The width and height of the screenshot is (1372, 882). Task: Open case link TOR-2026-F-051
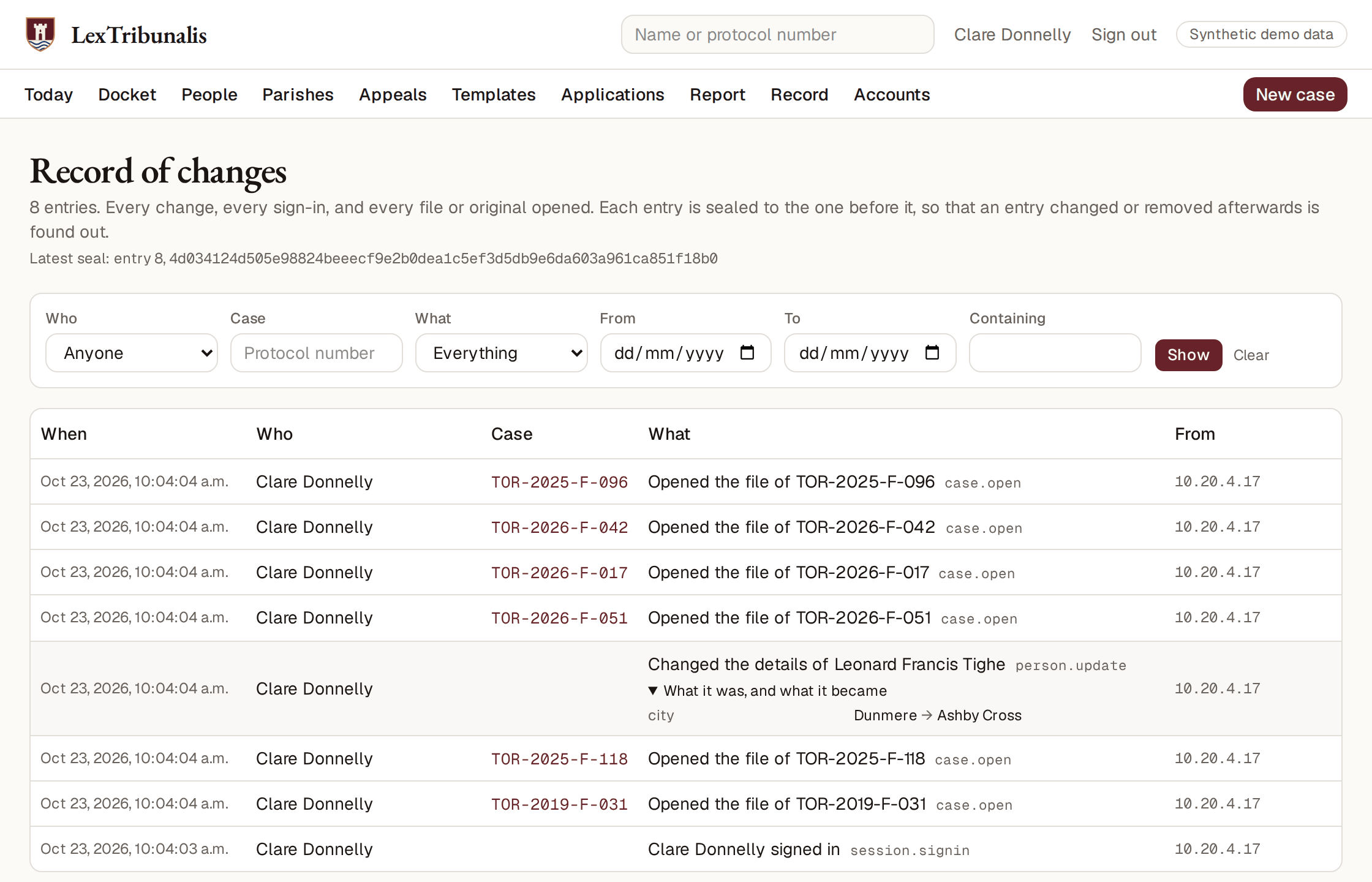point(559,618)
